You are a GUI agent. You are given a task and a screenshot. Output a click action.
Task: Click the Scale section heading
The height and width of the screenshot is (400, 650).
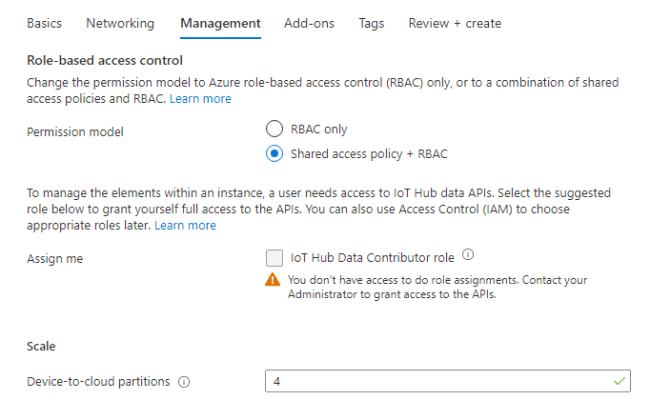[41, 346]
